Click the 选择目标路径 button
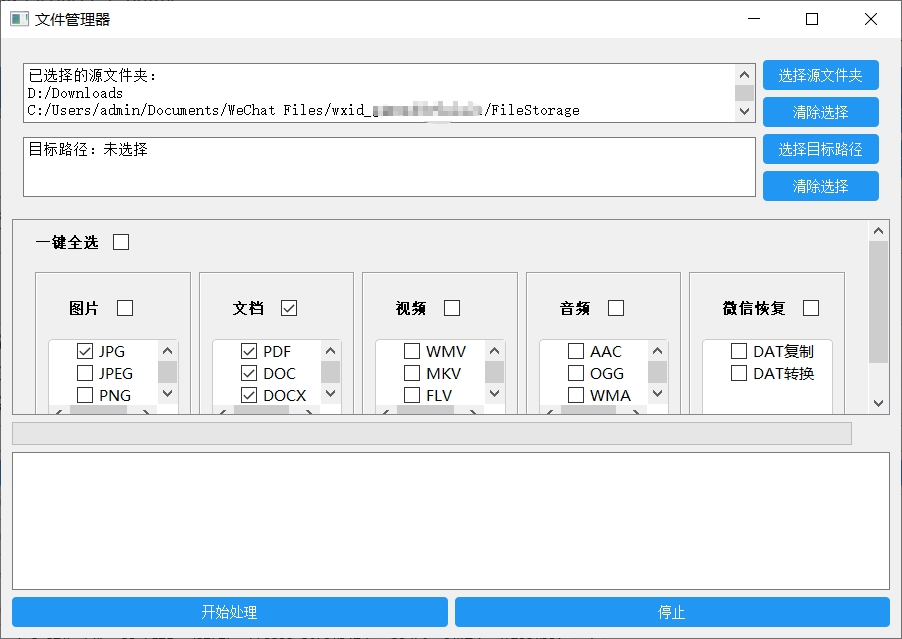Screen dimensions: 902x639 pyautogui.click(x=820, y=149)
